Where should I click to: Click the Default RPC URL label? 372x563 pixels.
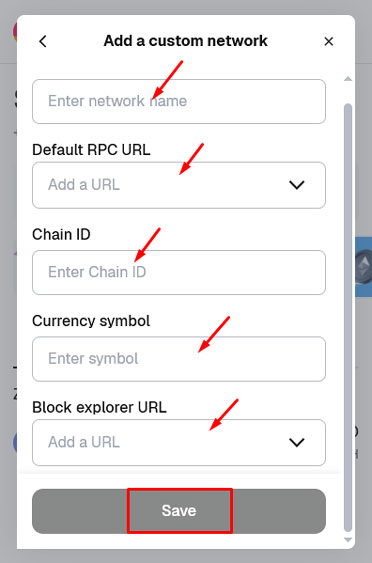click(x=91, y=150)
